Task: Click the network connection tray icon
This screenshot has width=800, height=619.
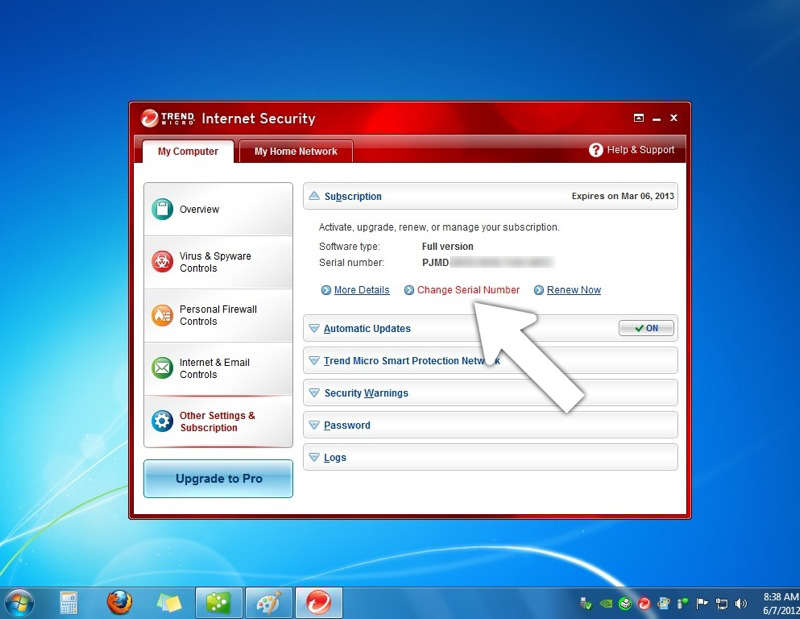Action: (x=721, y=604)
